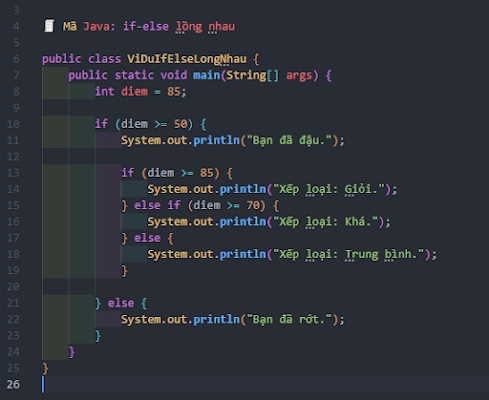The height and width of the screenshot is (400, 489).
Task: Click the string "Bạn đã đậu."
Action: click(289, 140)
